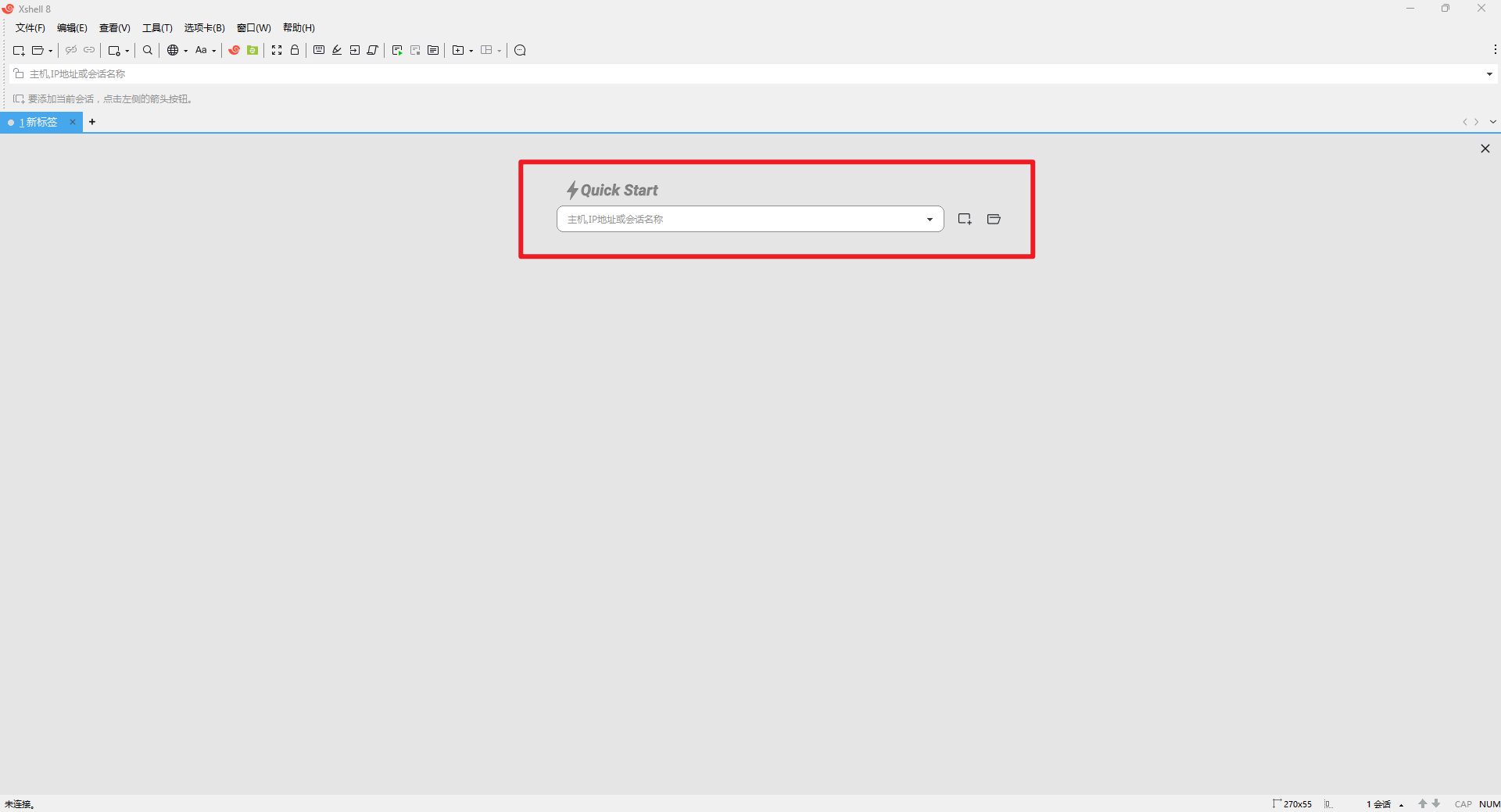Expand the address bar dropdown arrow
This screenshot has height=812, width=1501.
(1489, 74)
